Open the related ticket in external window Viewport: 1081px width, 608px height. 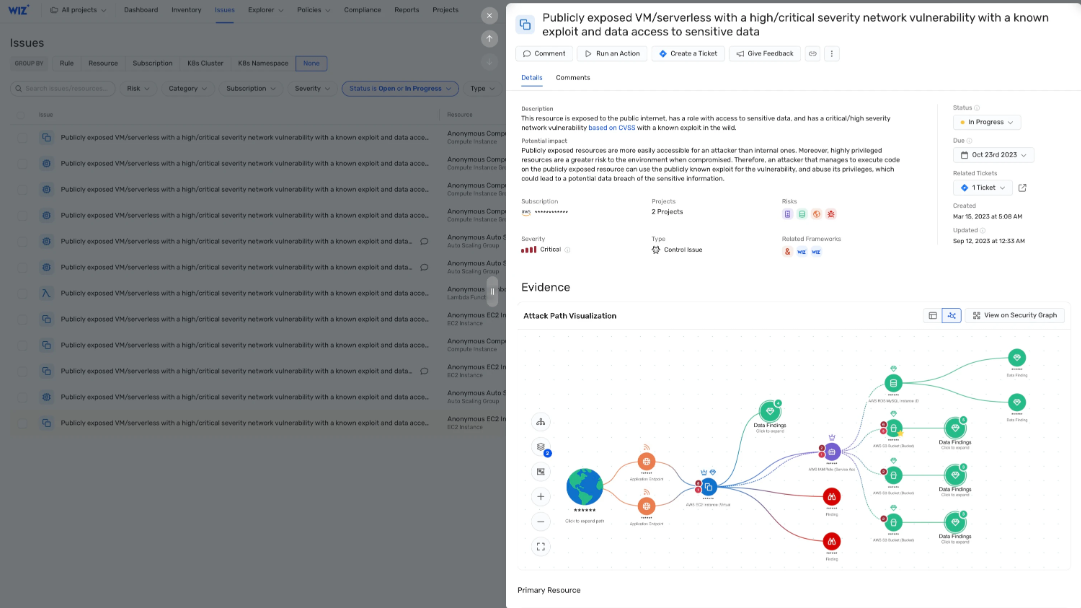pyautogui.click(x=1022, y=187)
